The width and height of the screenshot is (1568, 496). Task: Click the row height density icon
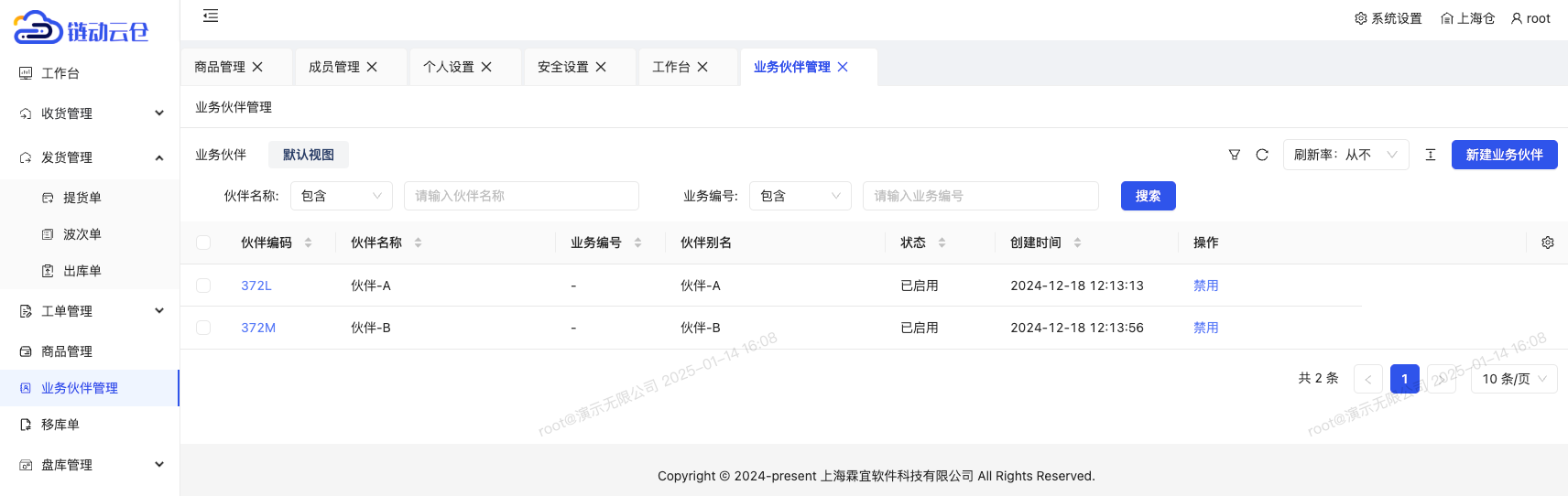pos(1431,155)
